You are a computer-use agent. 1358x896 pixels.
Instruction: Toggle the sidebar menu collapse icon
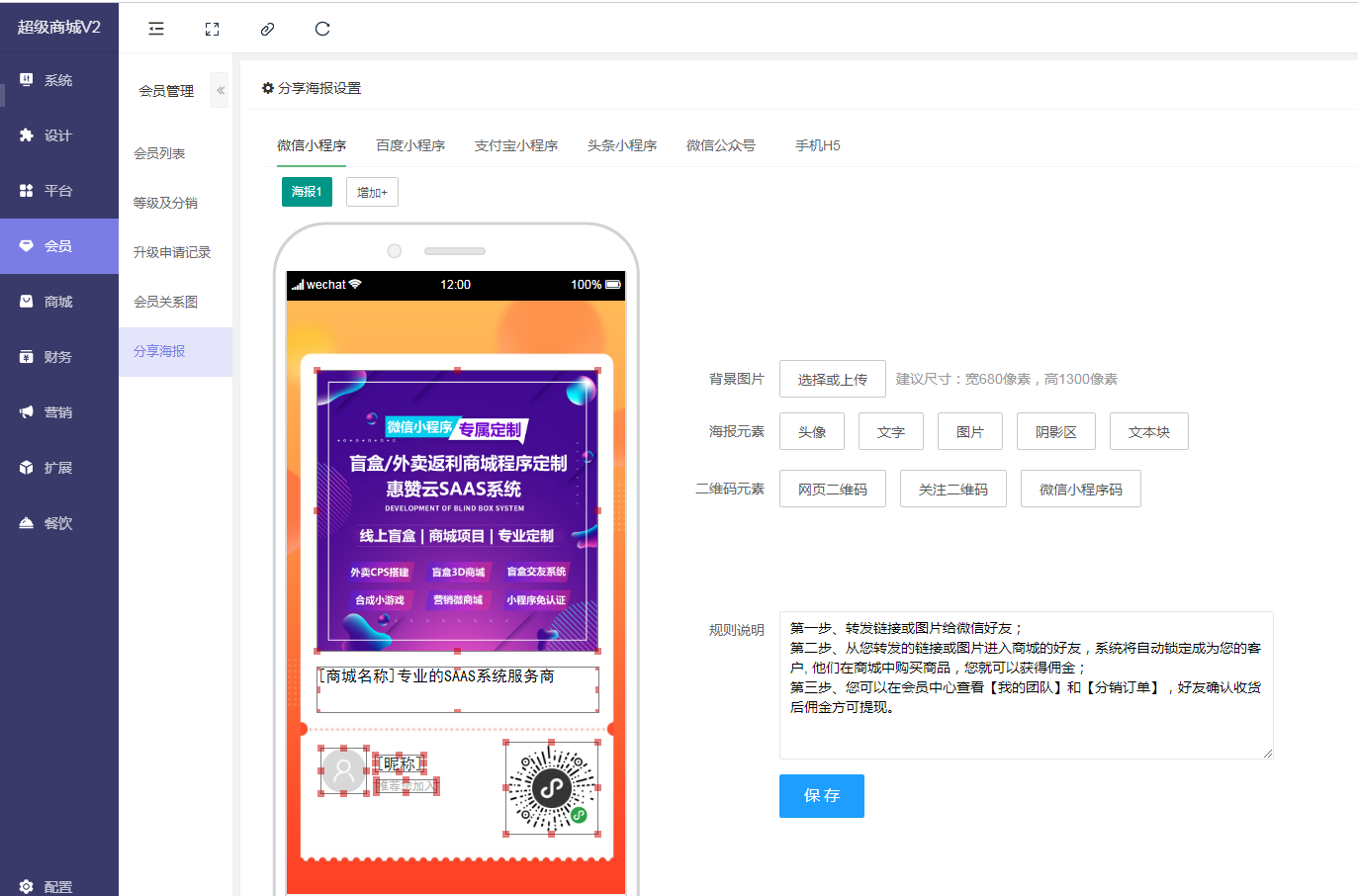(156, 29)
